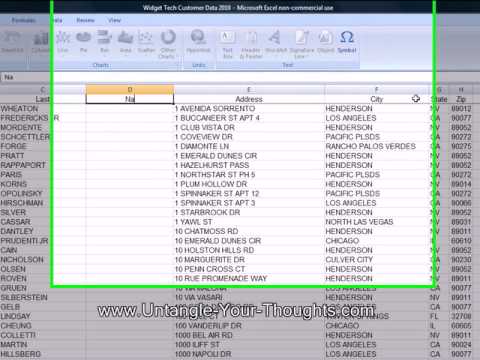The width and height of the screenshot is (480, 360).
Task: Open the Area chart gallery
Action: click(x=125, y=42)
